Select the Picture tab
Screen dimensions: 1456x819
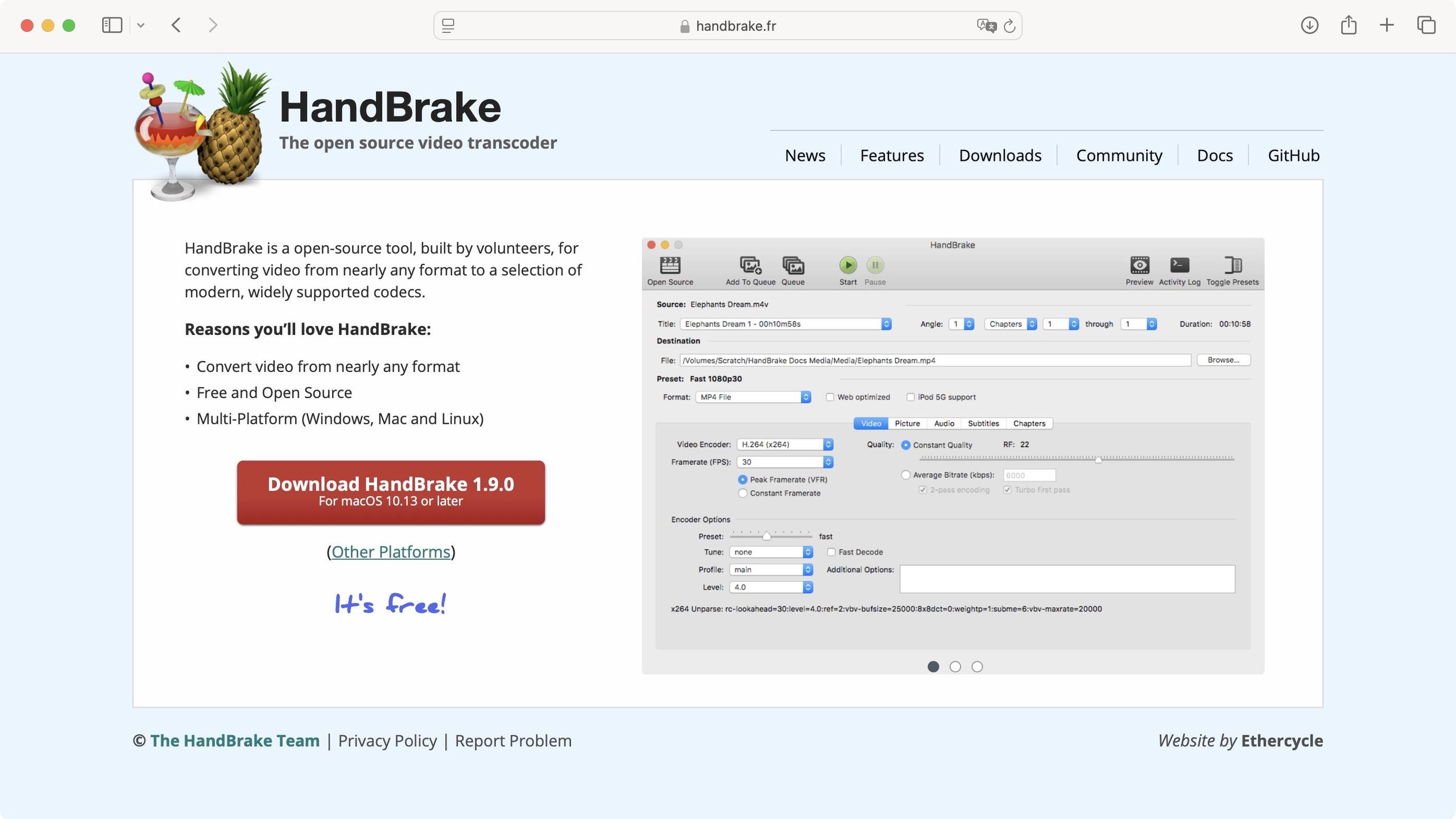[x=907, y=424]
